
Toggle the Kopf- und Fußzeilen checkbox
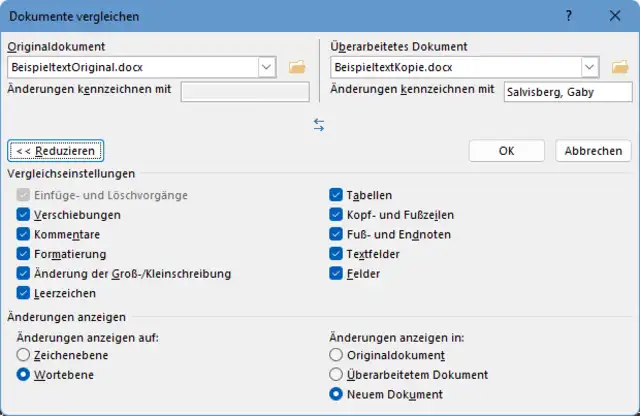pyautogui.click(x=336, y=215)
